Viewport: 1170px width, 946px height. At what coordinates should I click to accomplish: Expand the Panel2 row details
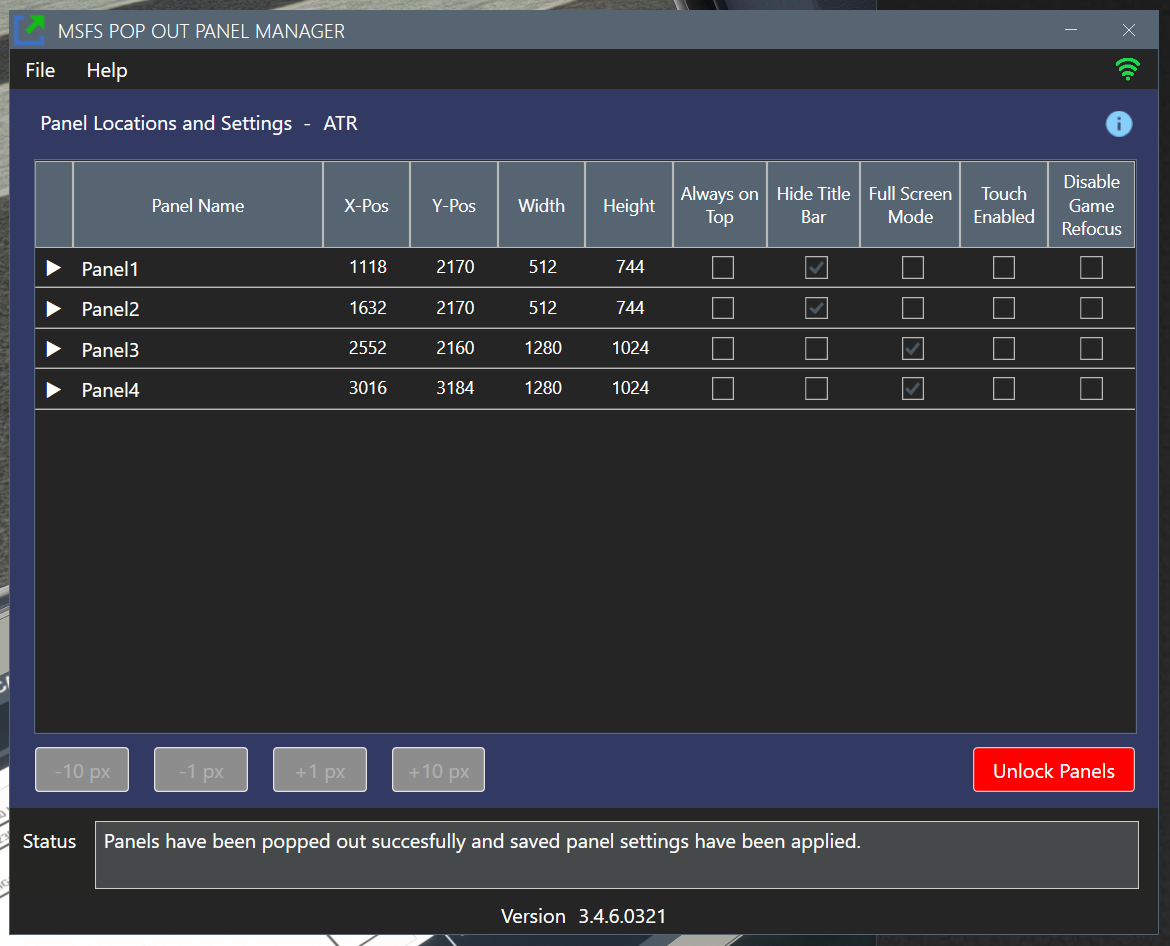pyautogui.click(x=54, y=309)
